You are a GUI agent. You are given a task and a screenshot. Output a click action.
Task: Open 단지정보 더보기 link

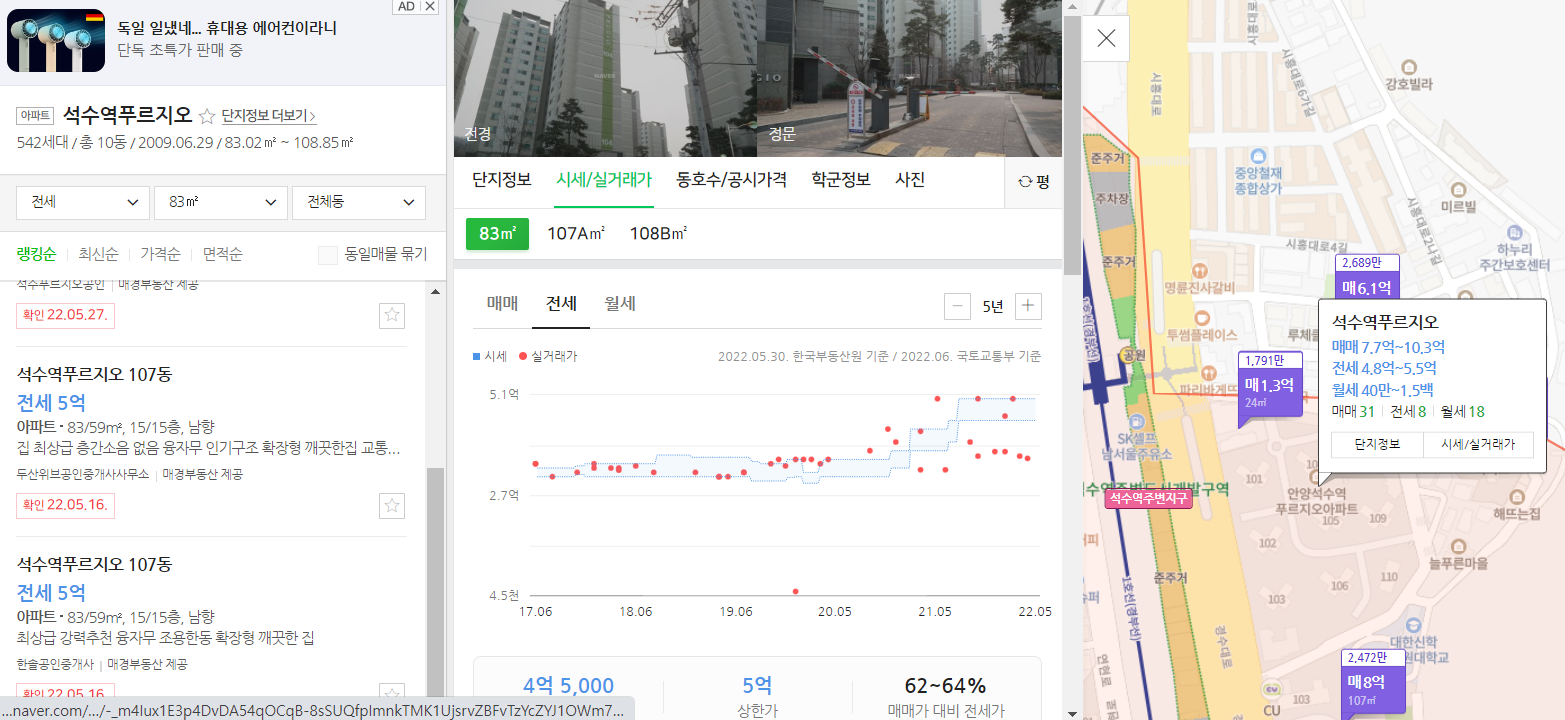pos(269,116)
